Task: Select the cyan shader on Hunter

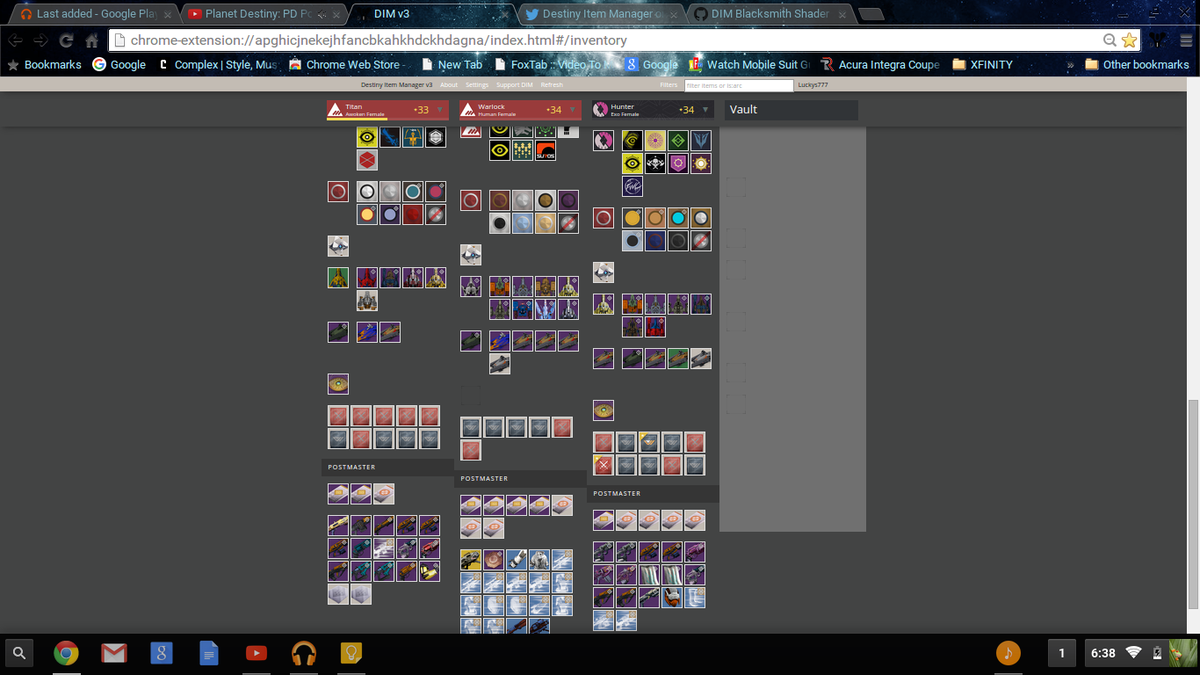Action: coord(679,218)
